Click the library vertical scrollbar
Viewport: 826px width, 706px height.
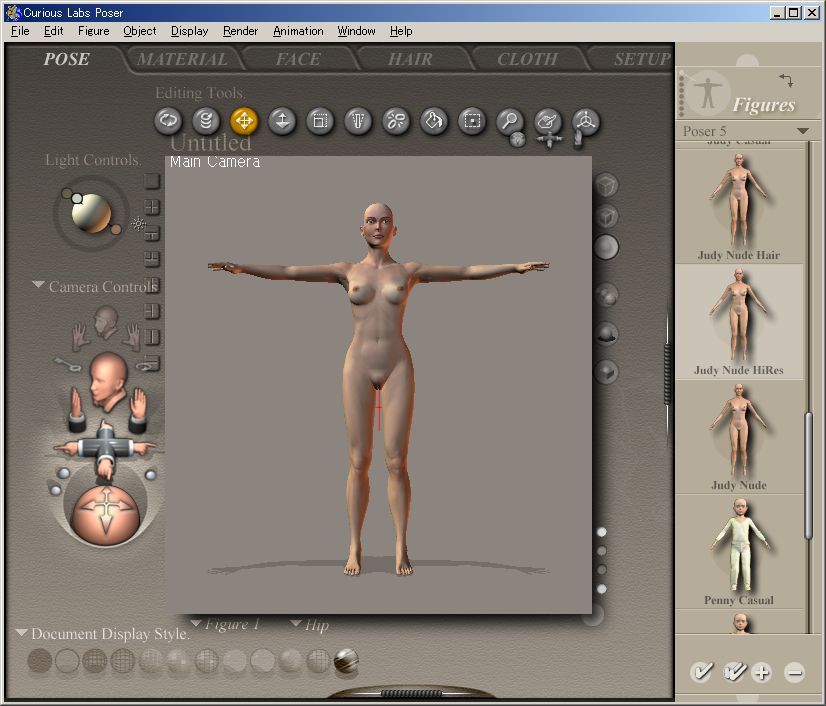point(809,476)
